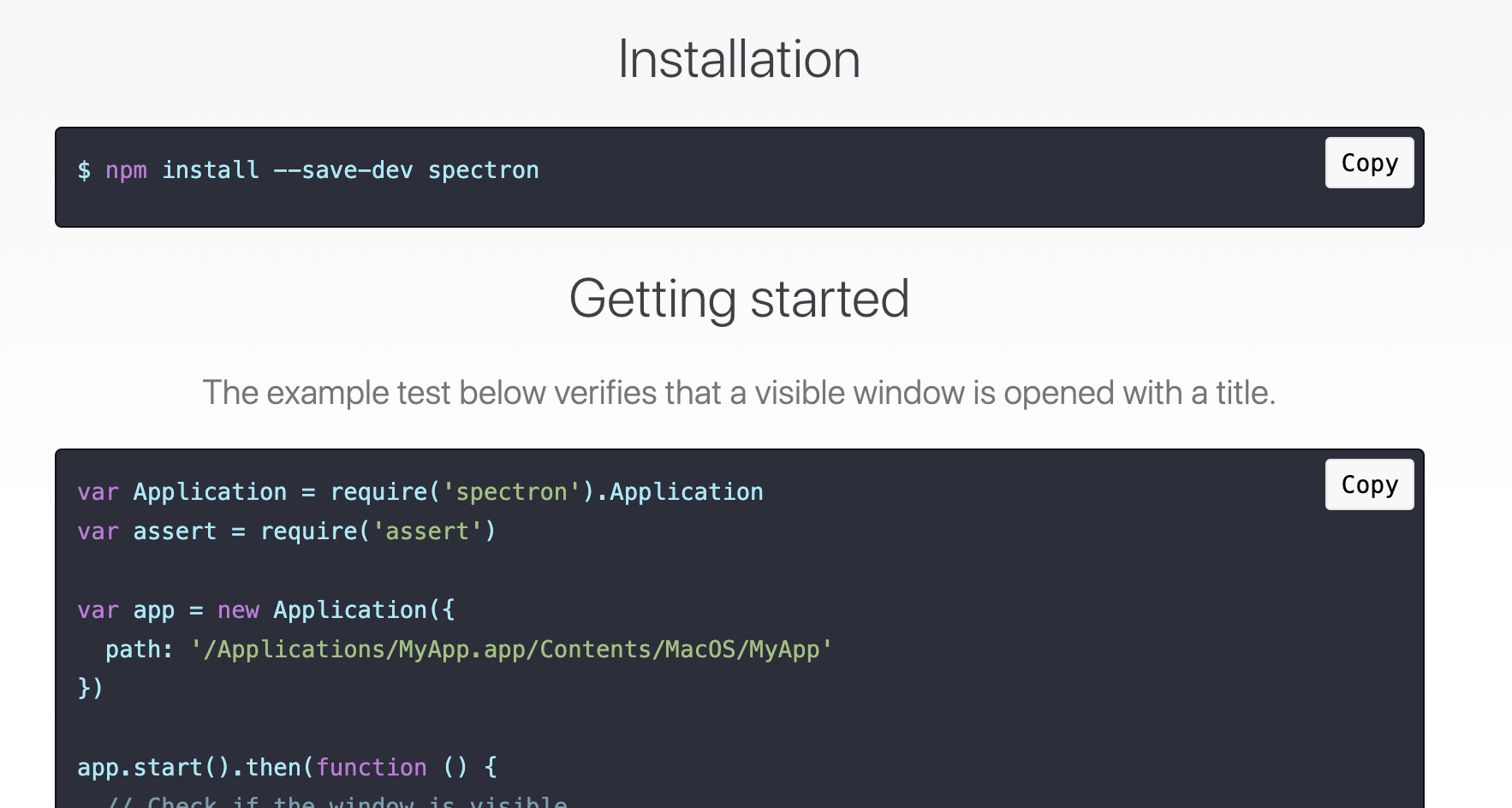Screen dimensions: 1512x808
Task: Click the 'function ()' keyword in app.start
Action: pos(370,767)
